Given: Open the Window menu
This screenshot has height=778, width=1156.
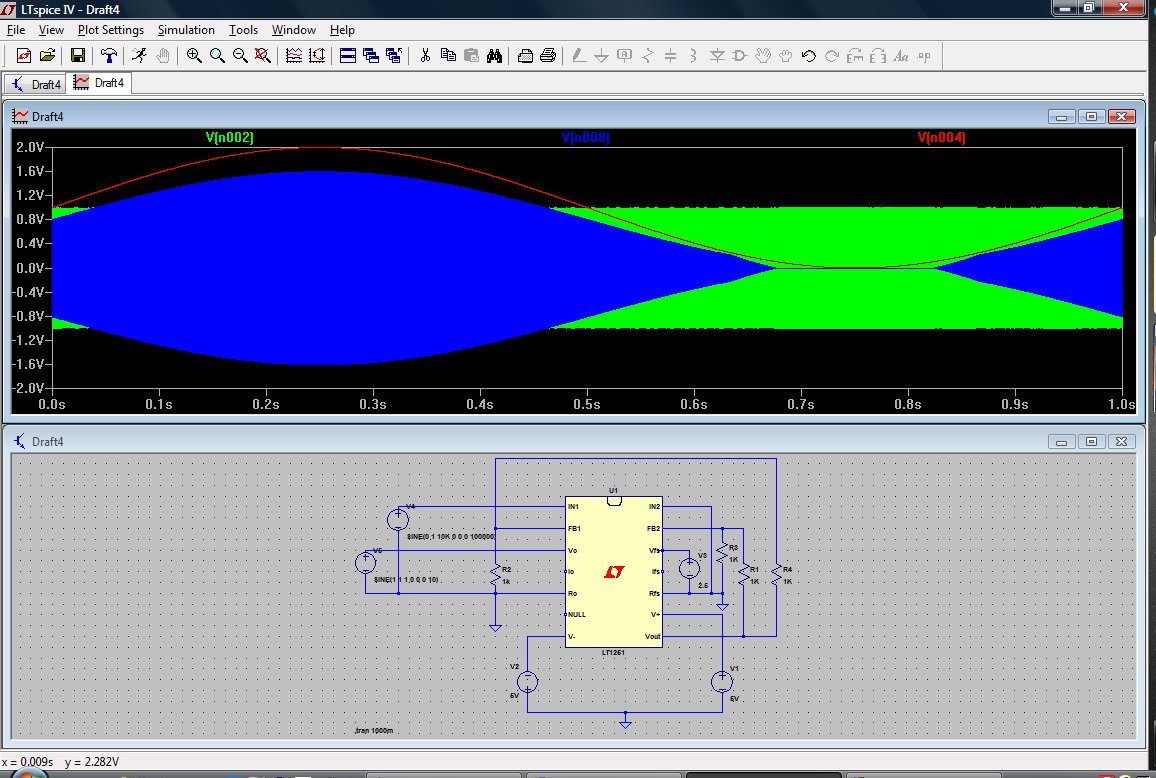Looking at the screenshot, I should 293,29.
